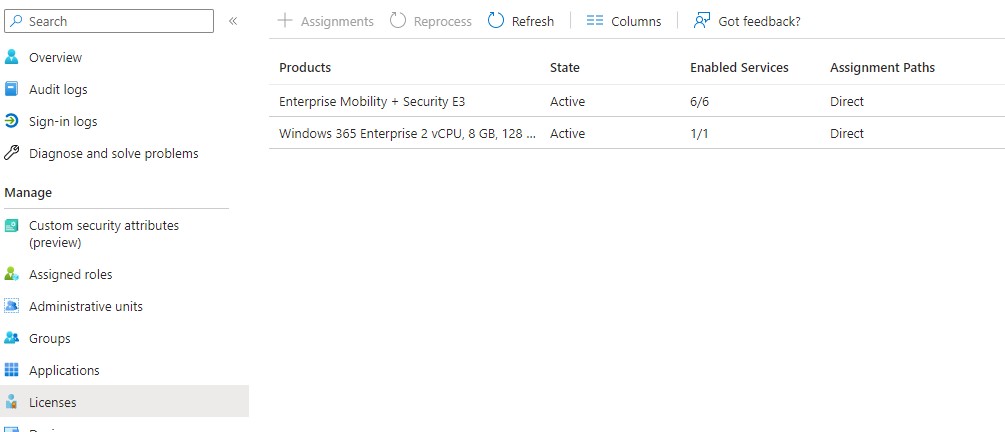The height and width of the screenshot is (432, 1005).
Task: View Assigned roles
Action: point(71,275)
